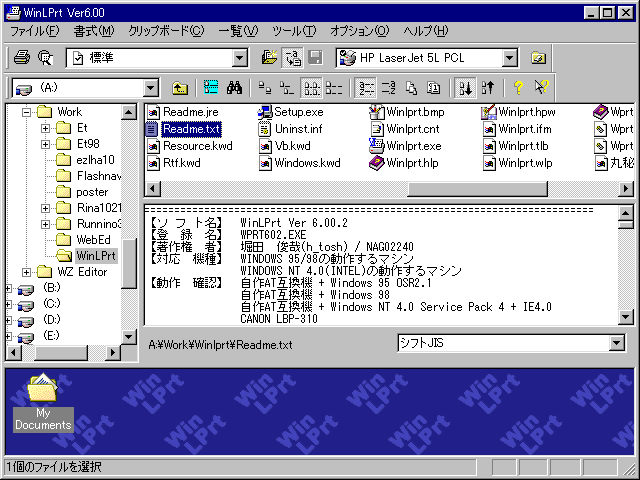Select the Resource.kwd file
The image size is (640, 480).
coord(190,146)
